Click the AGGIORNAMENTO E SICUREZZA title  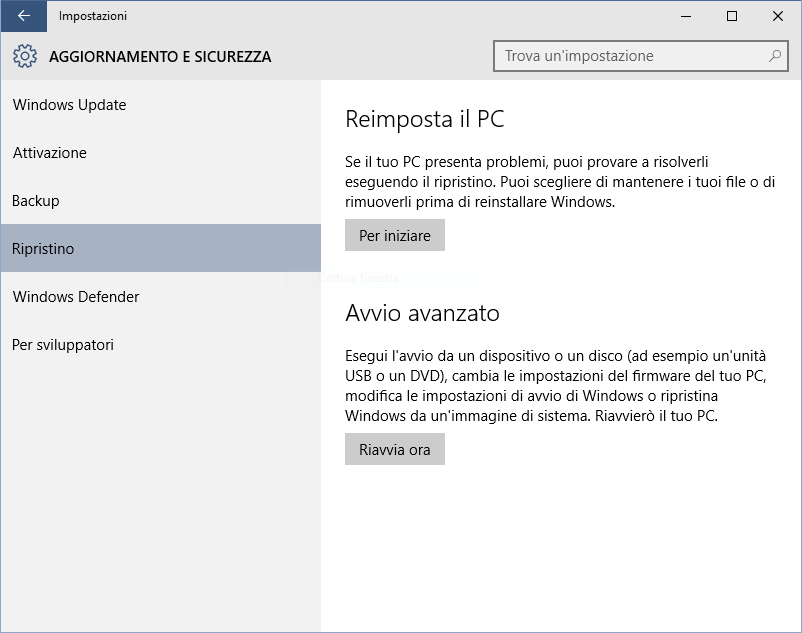click(x=160, y=56)
